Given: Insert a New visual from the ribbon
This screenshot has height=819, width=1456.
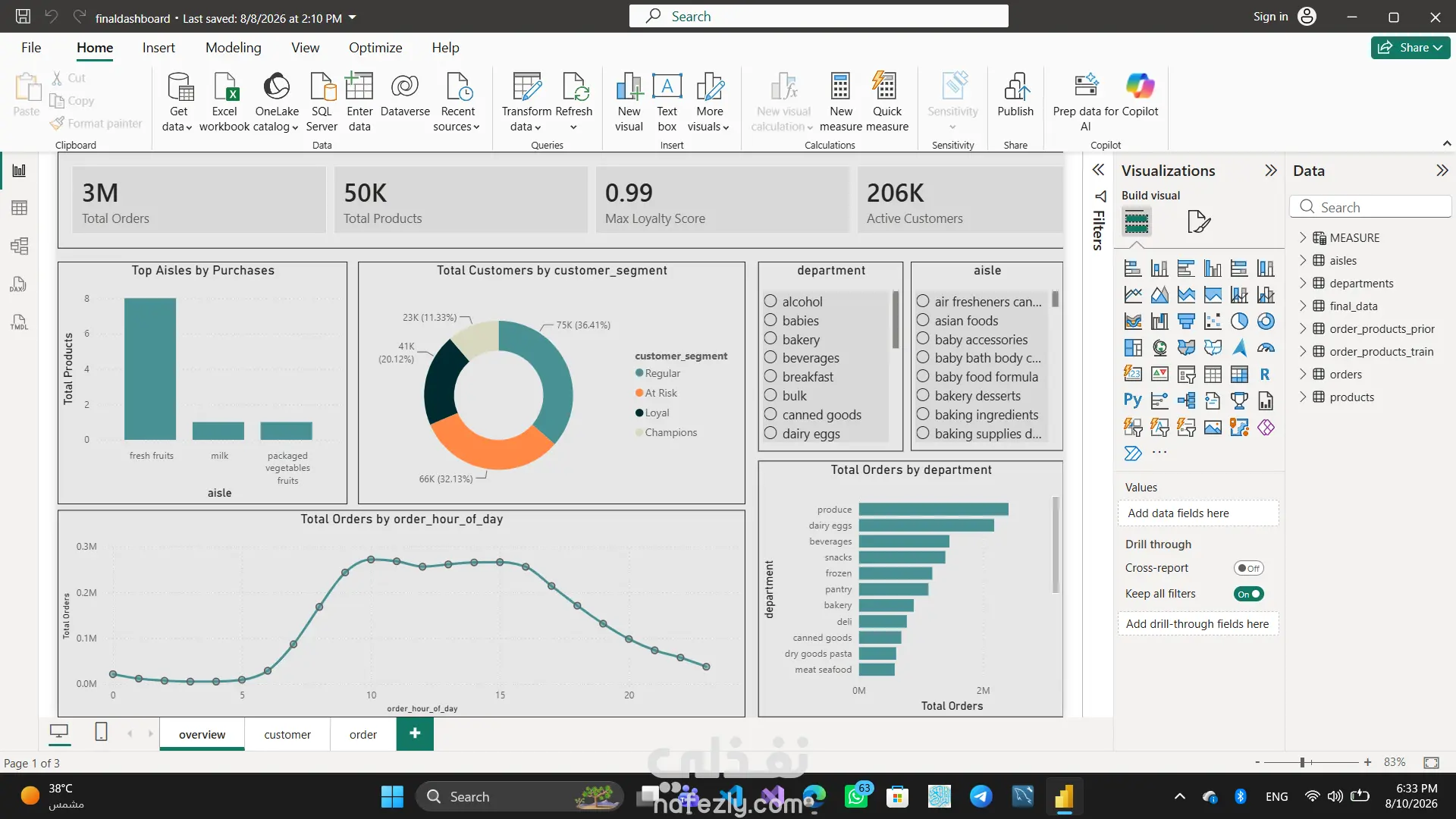Looking at the screenshot, I should (x=629, y=102).
